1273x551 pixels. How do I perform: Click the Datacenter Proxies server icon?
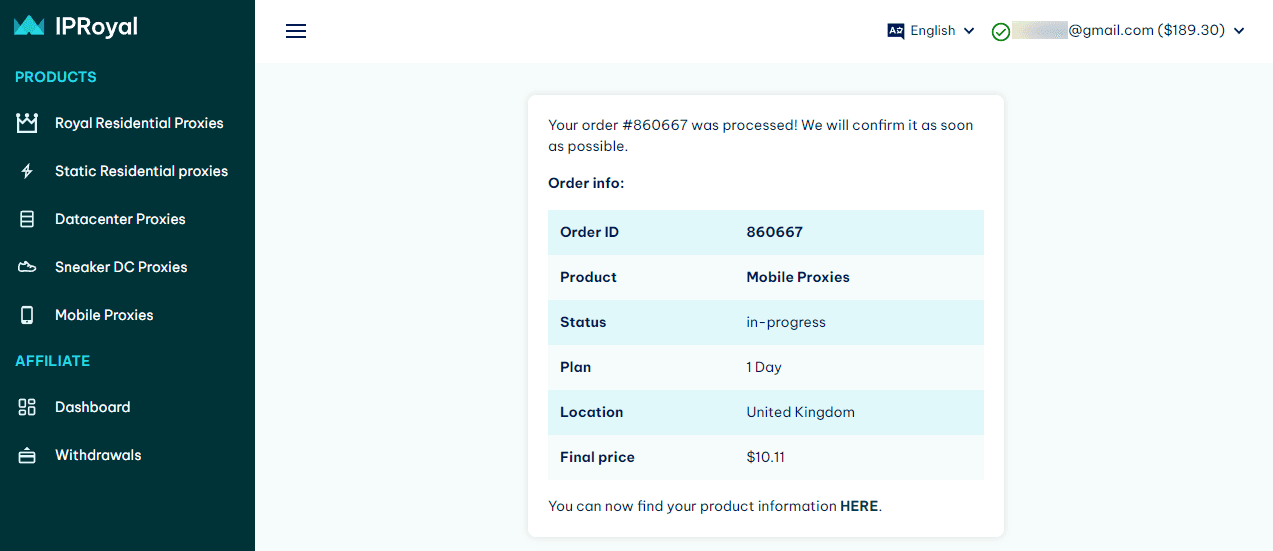[27, 219]
